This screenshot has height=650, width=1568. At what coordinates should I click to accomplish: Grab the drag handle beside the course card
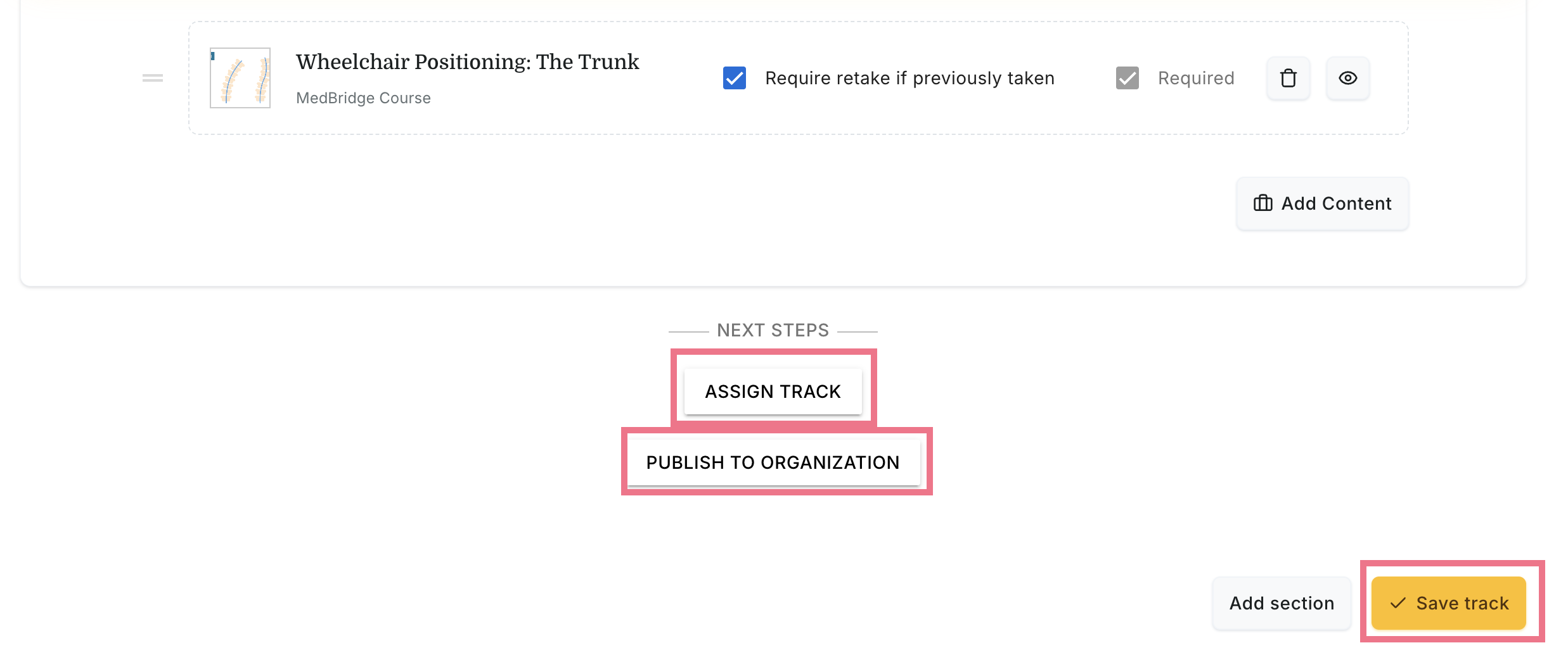point(153,78)
